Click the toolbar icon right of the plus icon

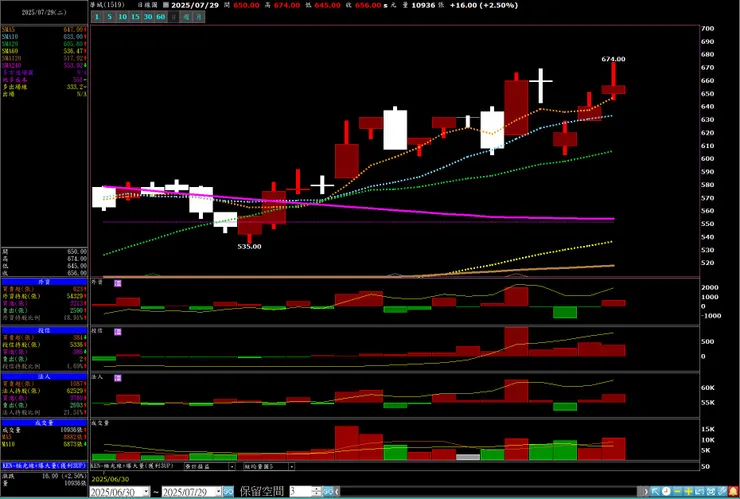(699, 491)
